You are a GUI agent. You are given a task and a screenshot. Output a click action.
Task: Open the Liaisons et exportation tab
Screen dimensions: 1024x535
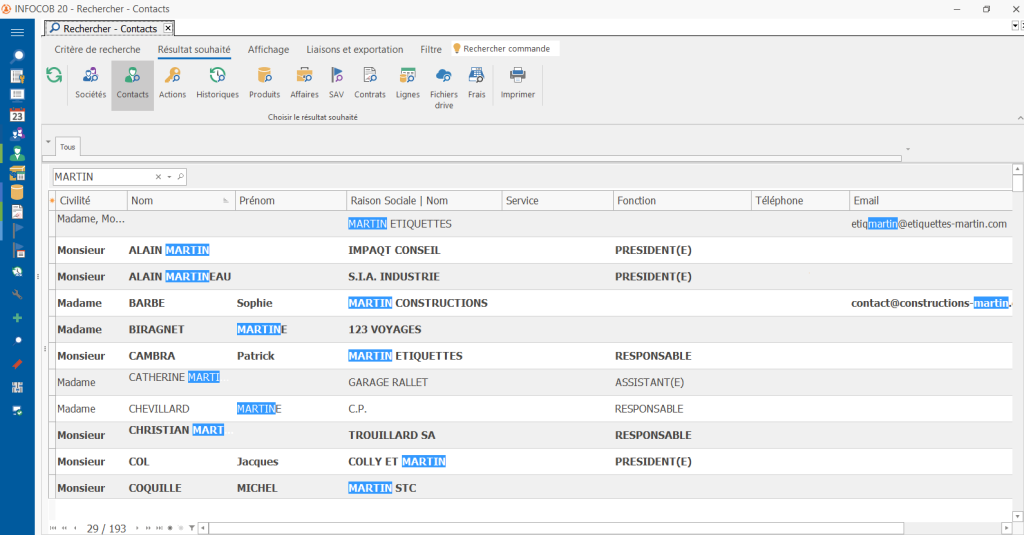click(x=354, y=49)
